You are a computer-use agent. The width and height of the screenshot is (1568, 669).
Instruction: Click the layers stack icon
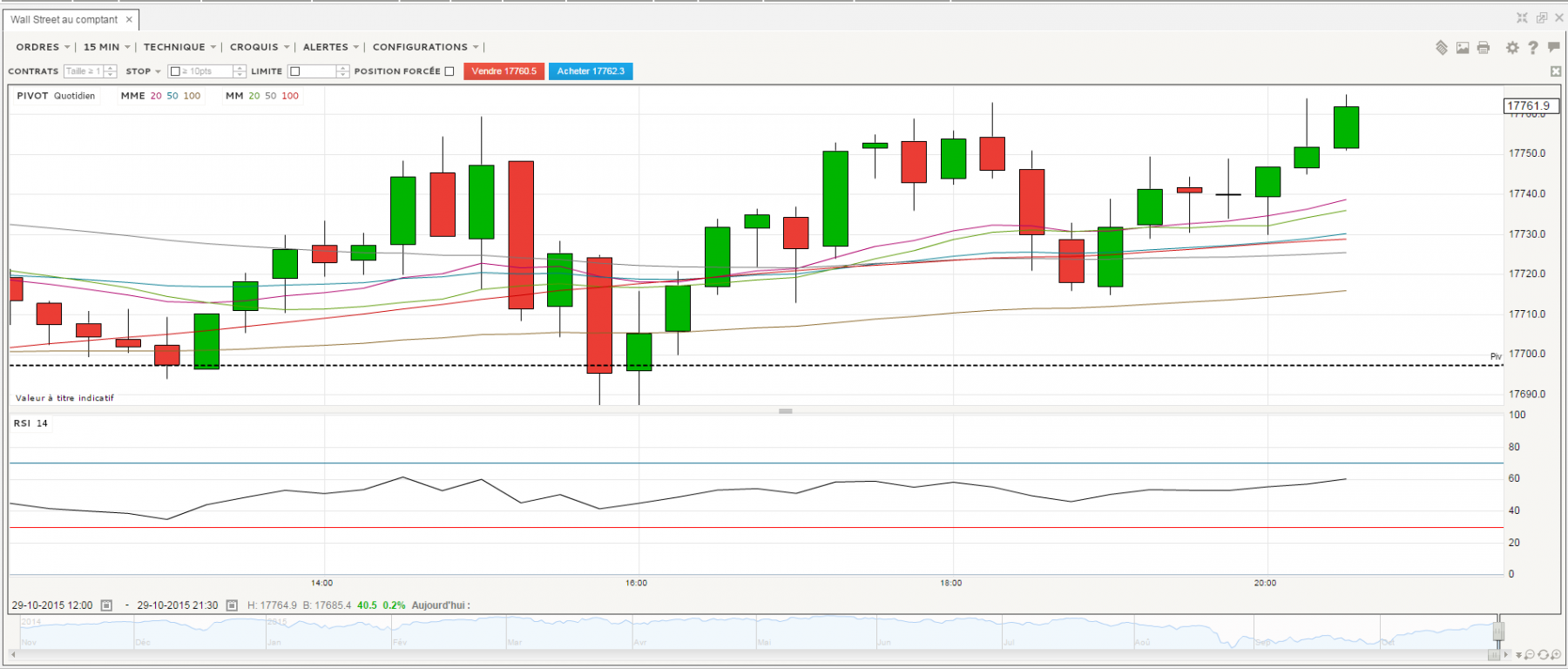pyautogui.click(x=1442, y=48)
